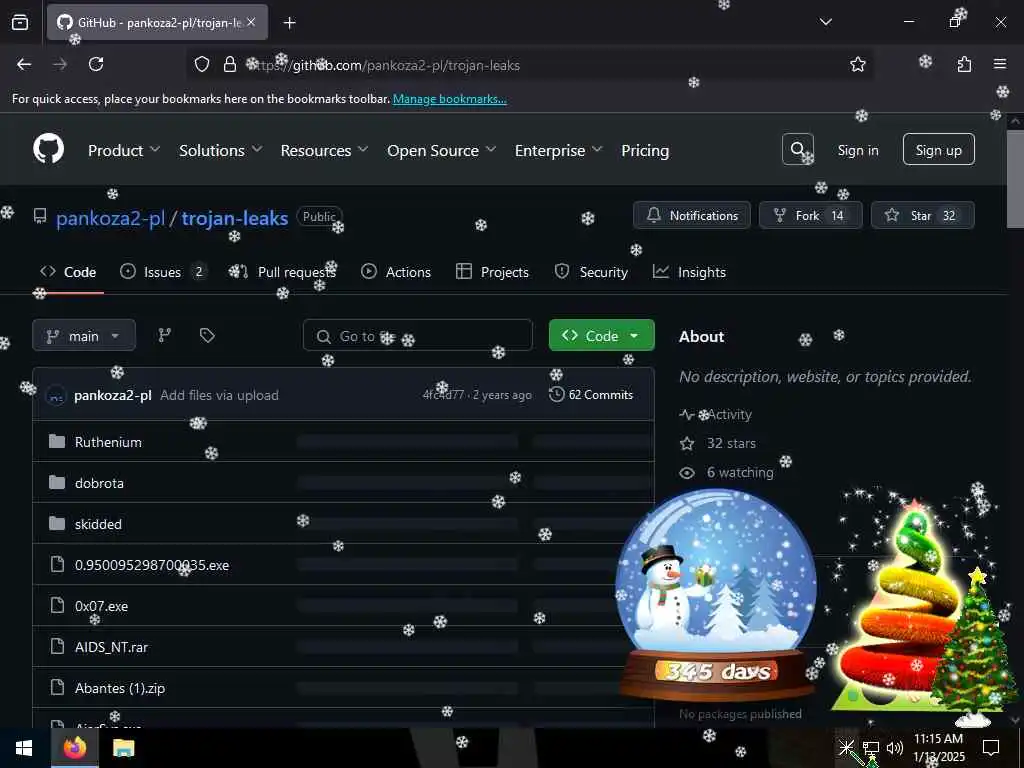Switch to the Pull requests tab
1024x768 pixels.
pyautogui.click(x=282, y=272)
